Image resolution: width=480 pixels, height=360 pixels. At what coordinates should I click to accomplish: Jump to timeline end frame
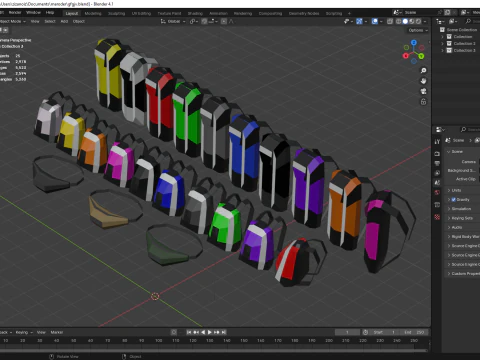coord(224,332)
